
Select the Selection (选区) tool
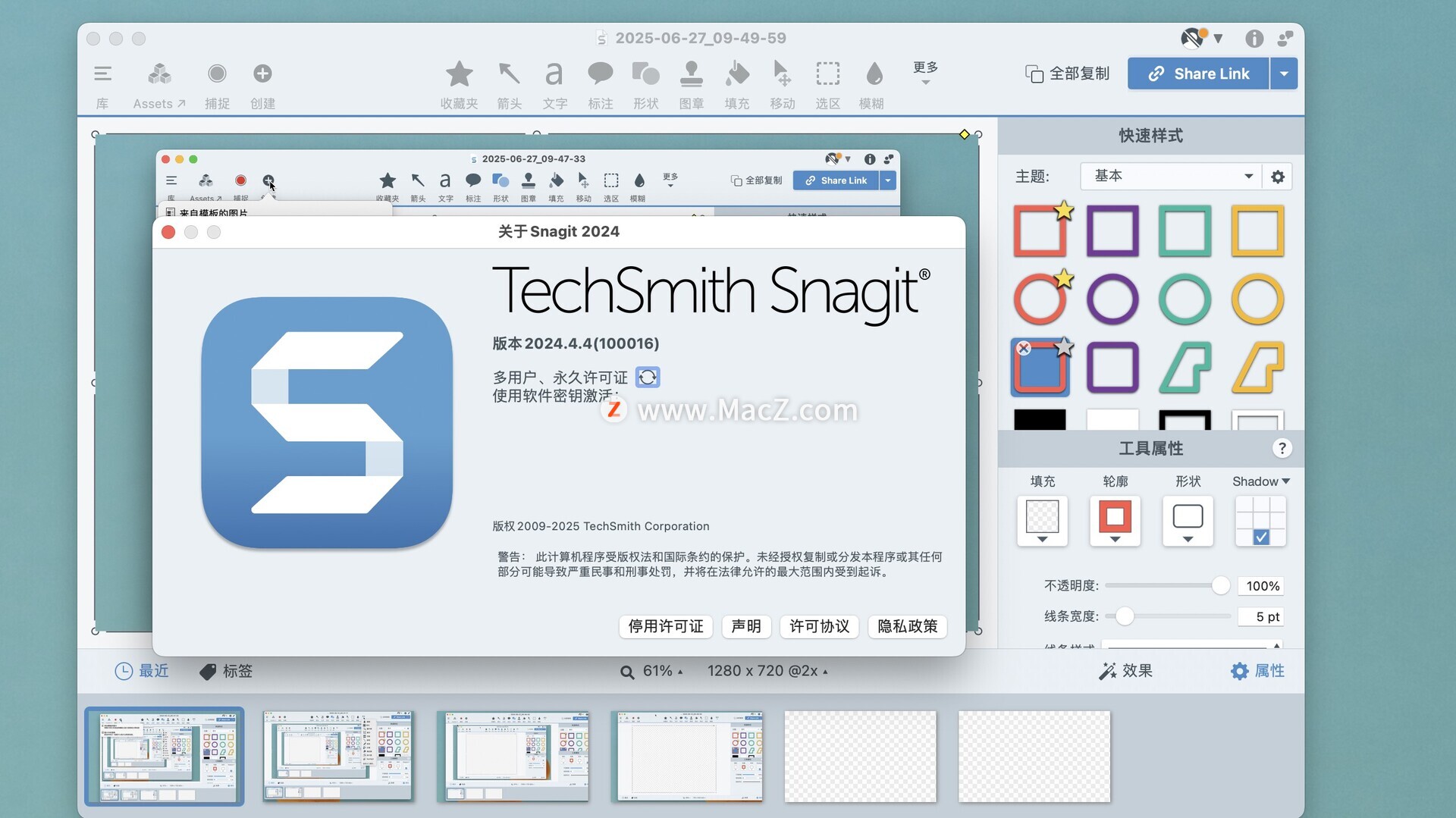827,74
